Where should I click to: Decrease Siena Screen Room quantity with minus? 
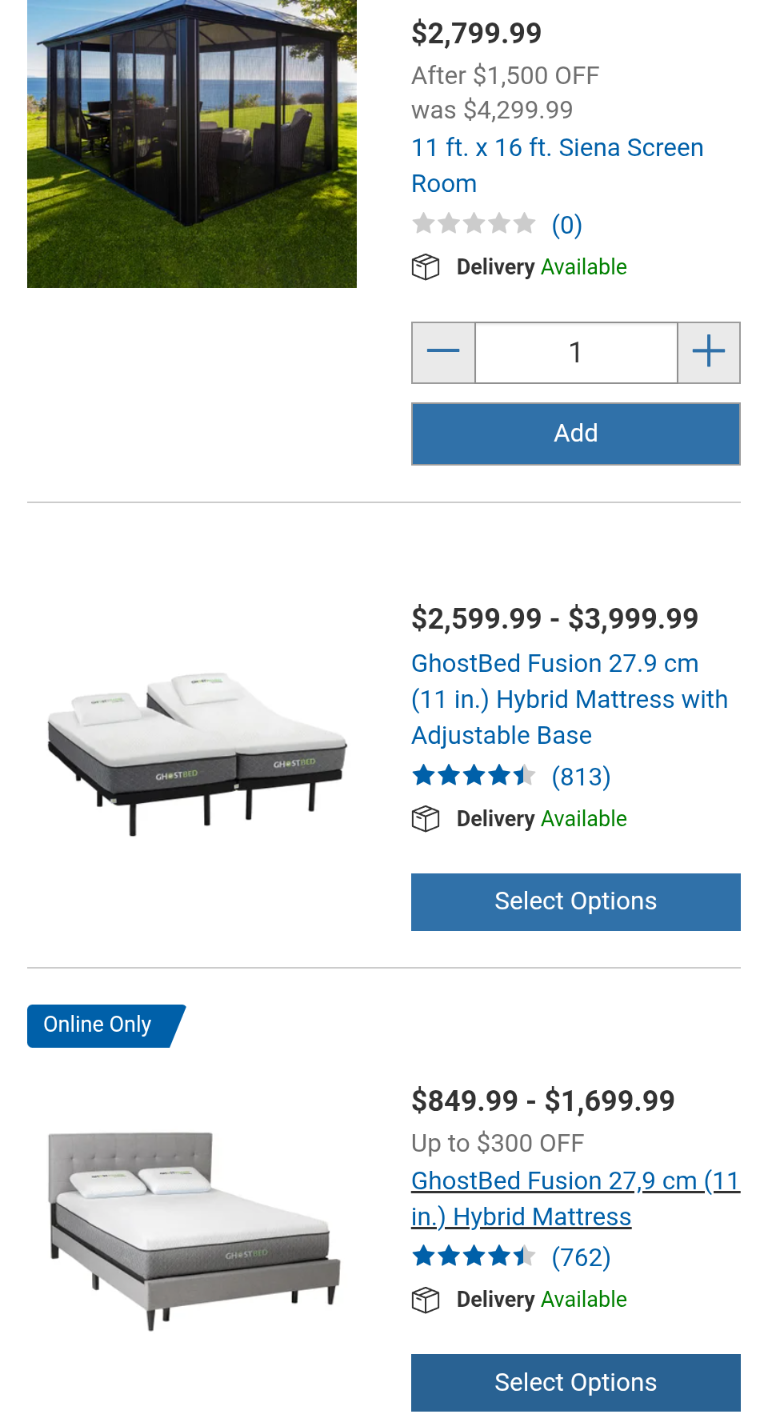pos(443,352)
